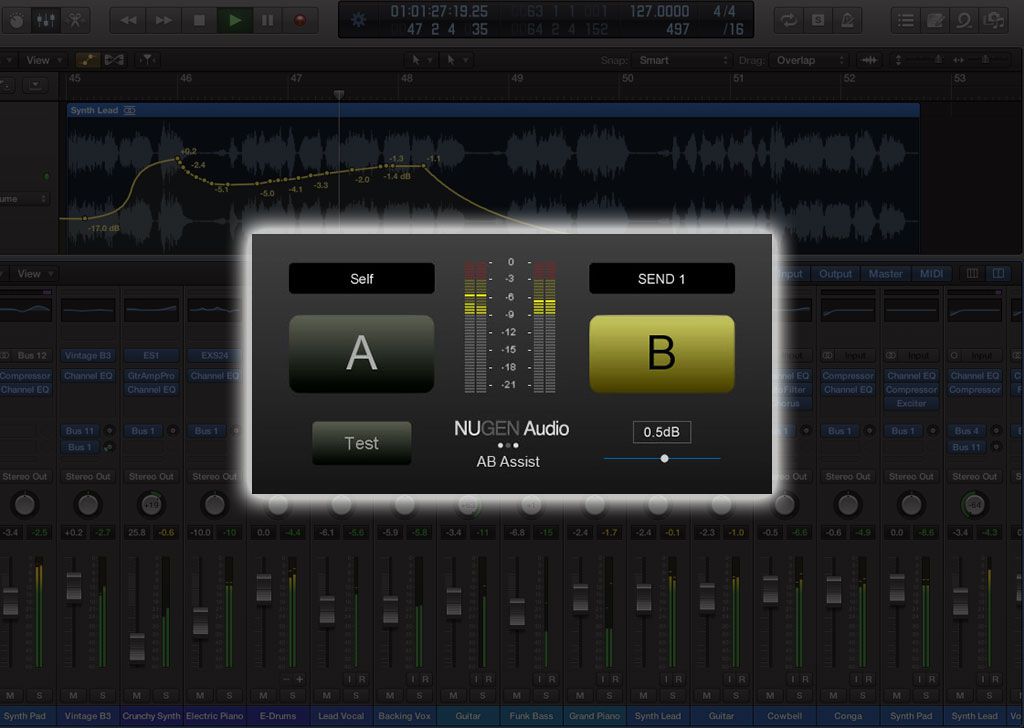Open the EXS24 instrument slot
The image size is (1024, 728).
215,356
